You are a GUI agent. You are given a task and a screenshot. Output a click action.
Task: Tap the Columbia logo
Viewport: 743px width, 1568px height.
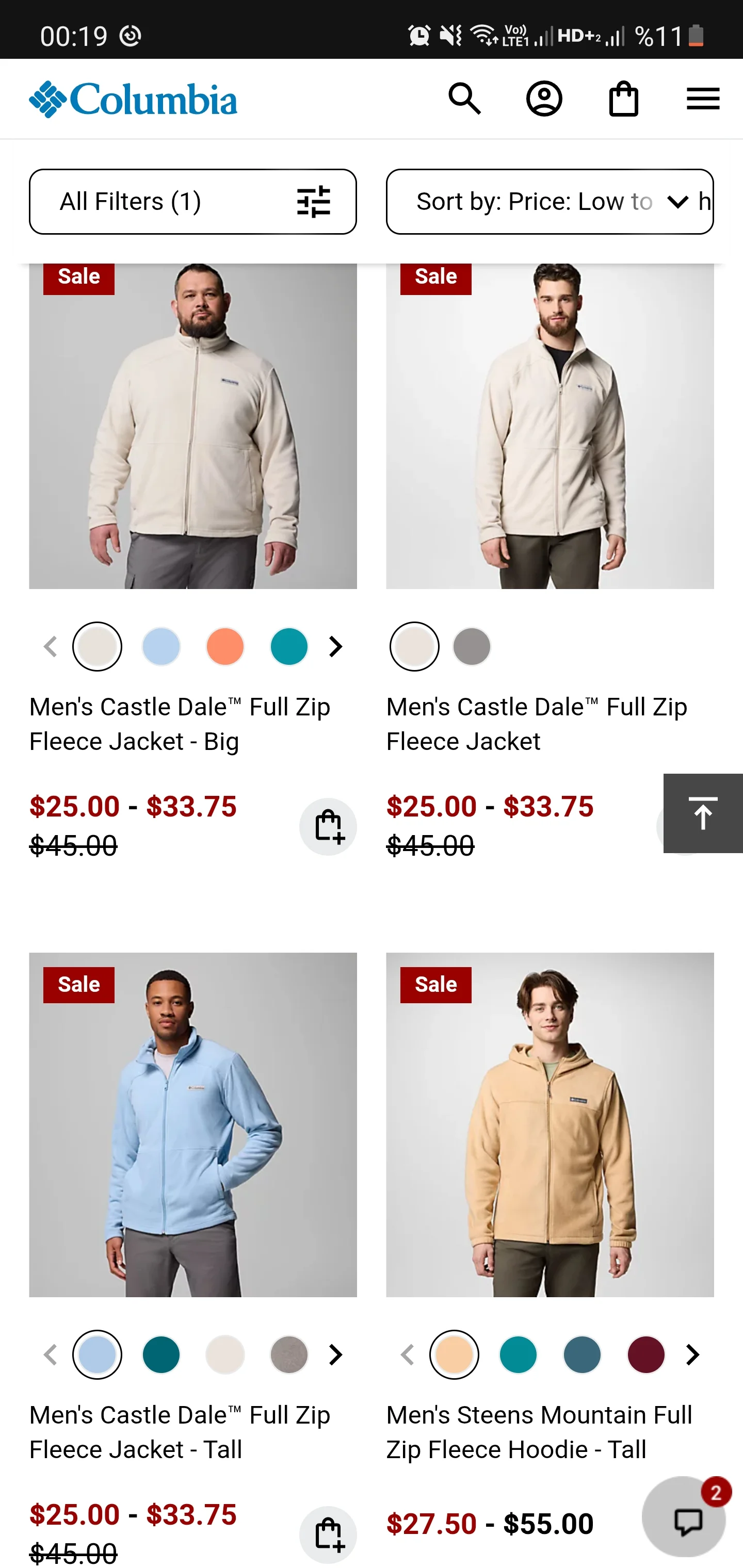[x=133, y=99]
